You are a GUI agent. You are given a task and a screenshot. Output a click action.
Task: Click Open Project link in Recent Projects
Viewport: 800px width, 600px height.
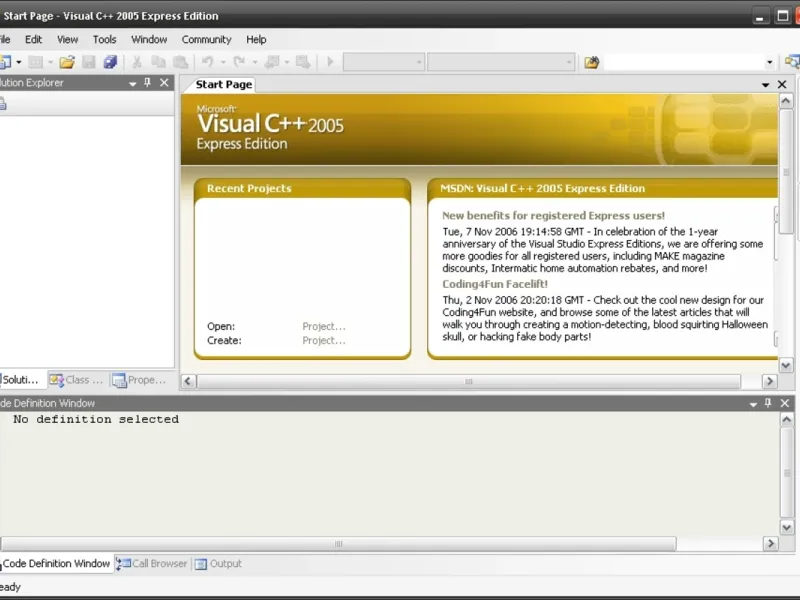click(324, 326)
